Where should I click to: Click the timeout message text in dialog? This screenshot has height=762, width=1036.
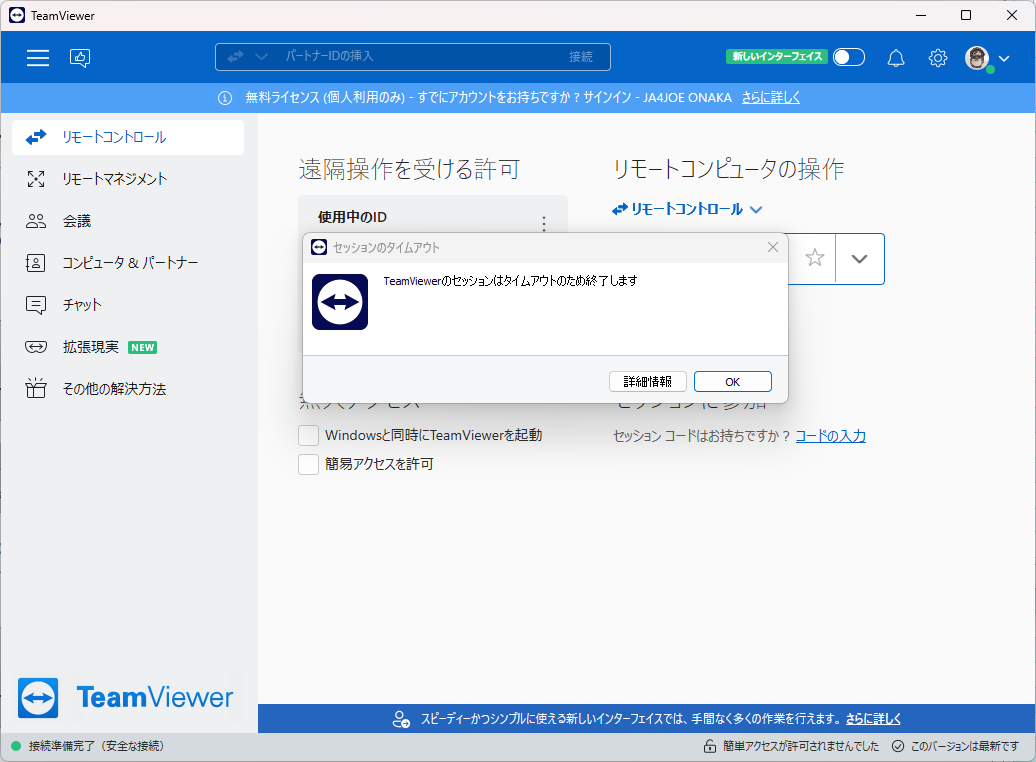pyautogui.click(x=510, y=281)
